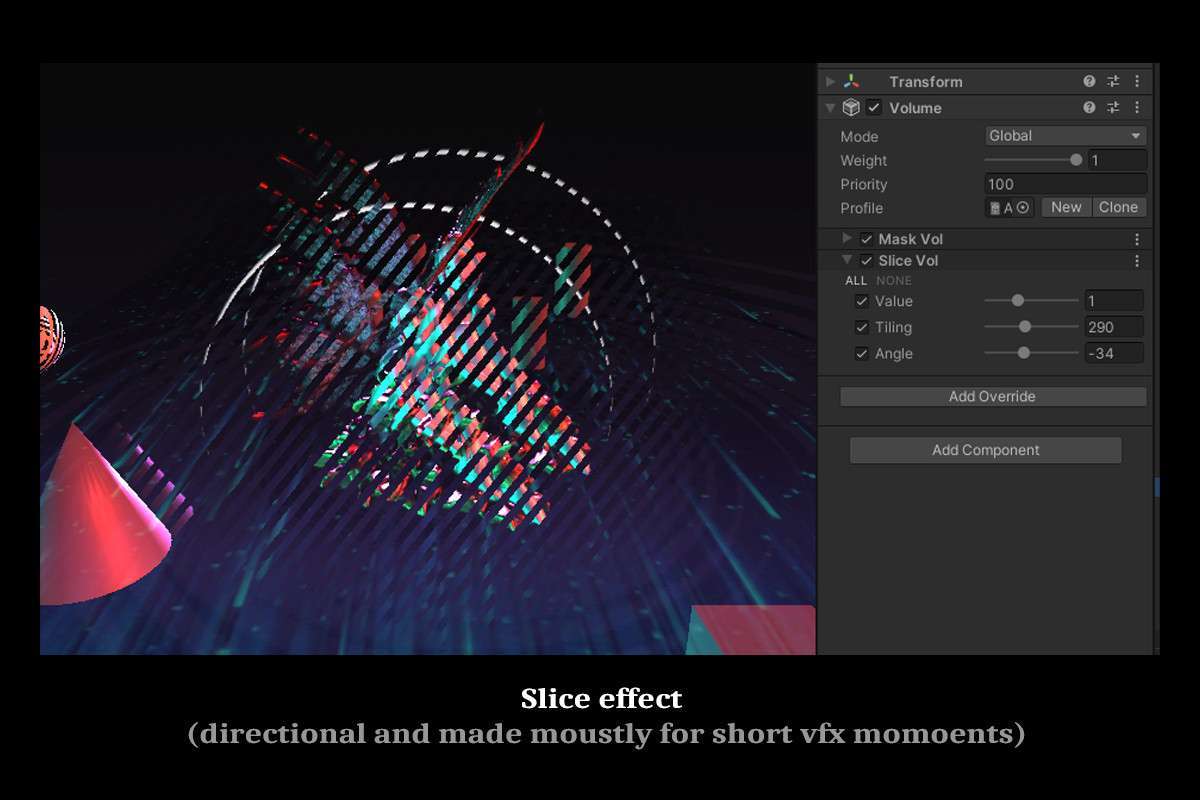Select NONE overrides in Slice Vol
Image resolution: width=1200 pixels, height=800 pixels.
pyautogui.click(x=894, y=281)
